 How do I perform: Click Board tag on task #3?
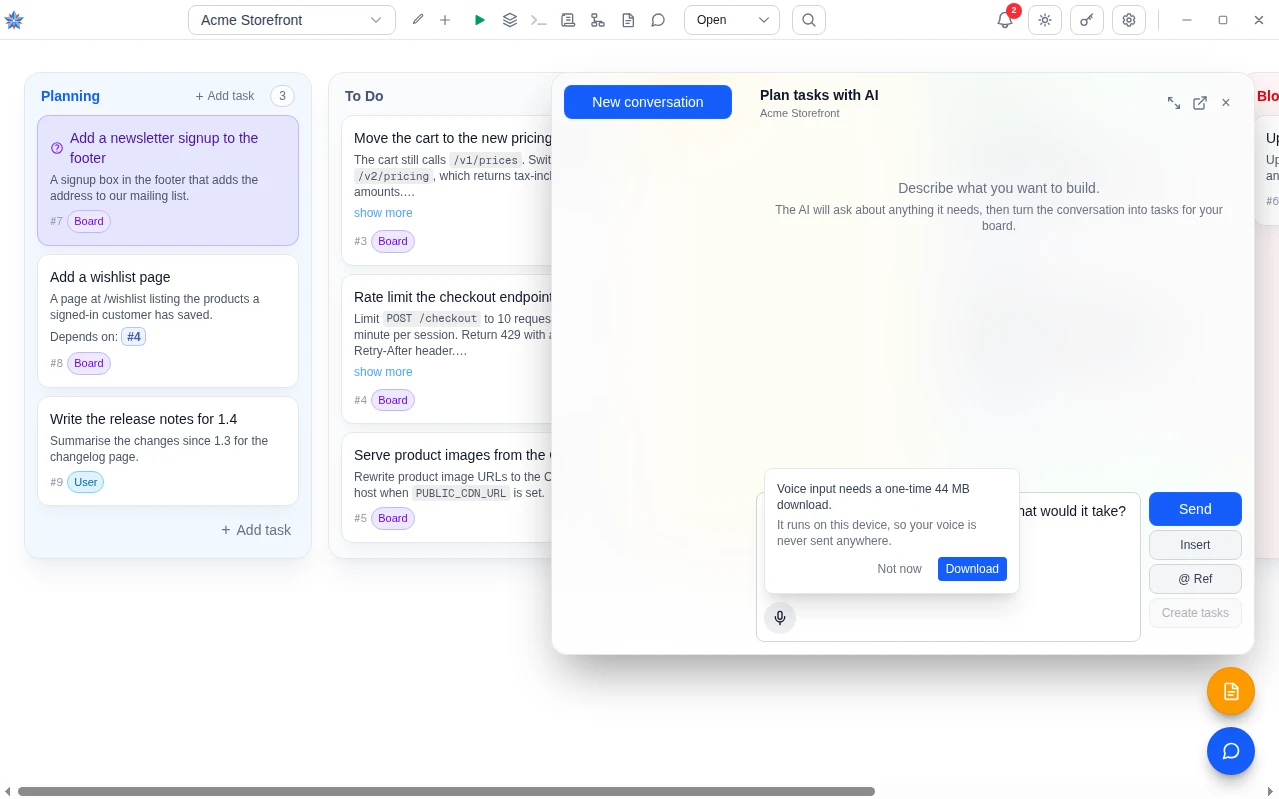pyautogui.click(x=393, y=241)
